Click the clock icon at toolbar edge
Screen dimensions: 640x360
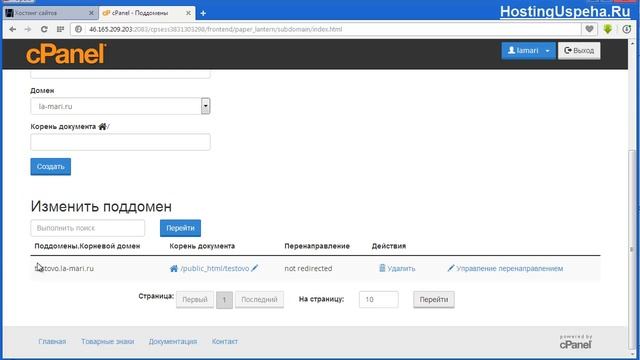coord(627,29)
